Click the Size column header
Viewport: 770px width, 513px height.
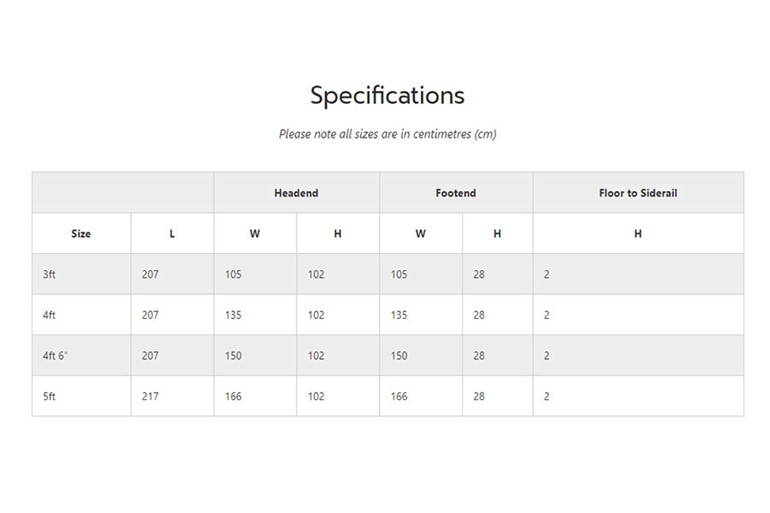pyautogui.click(x=81, y=234)
